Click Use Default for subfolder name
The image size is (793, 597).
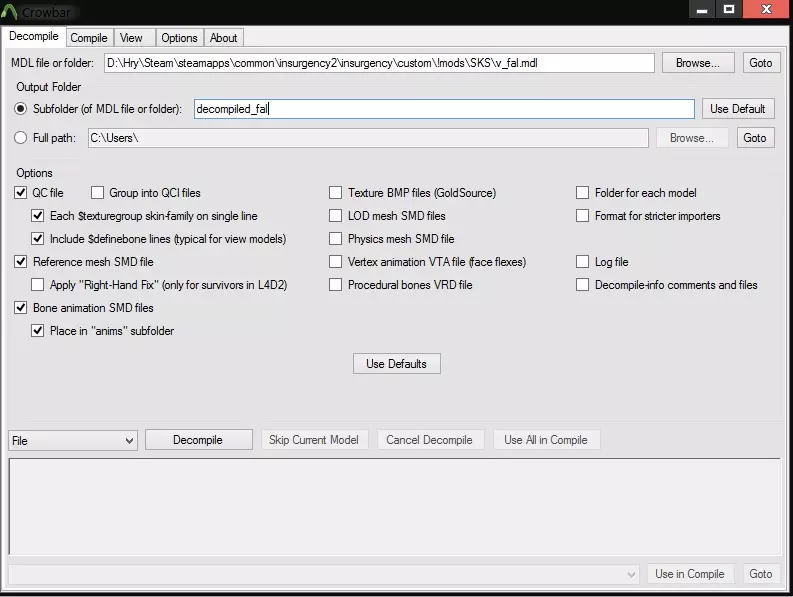point(737,109)
